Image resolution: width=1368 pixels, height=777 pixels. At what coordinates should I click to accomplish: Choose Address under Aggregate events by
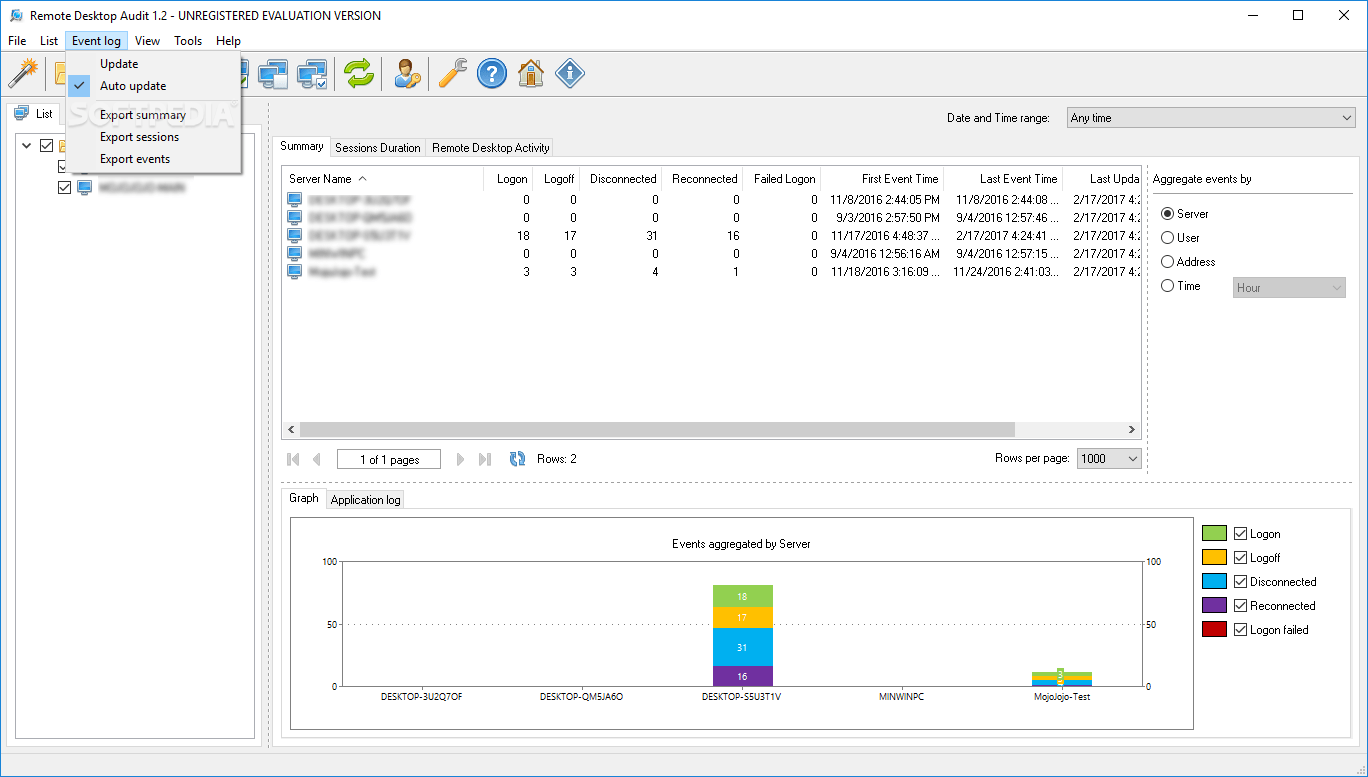tap(1167, 261)
